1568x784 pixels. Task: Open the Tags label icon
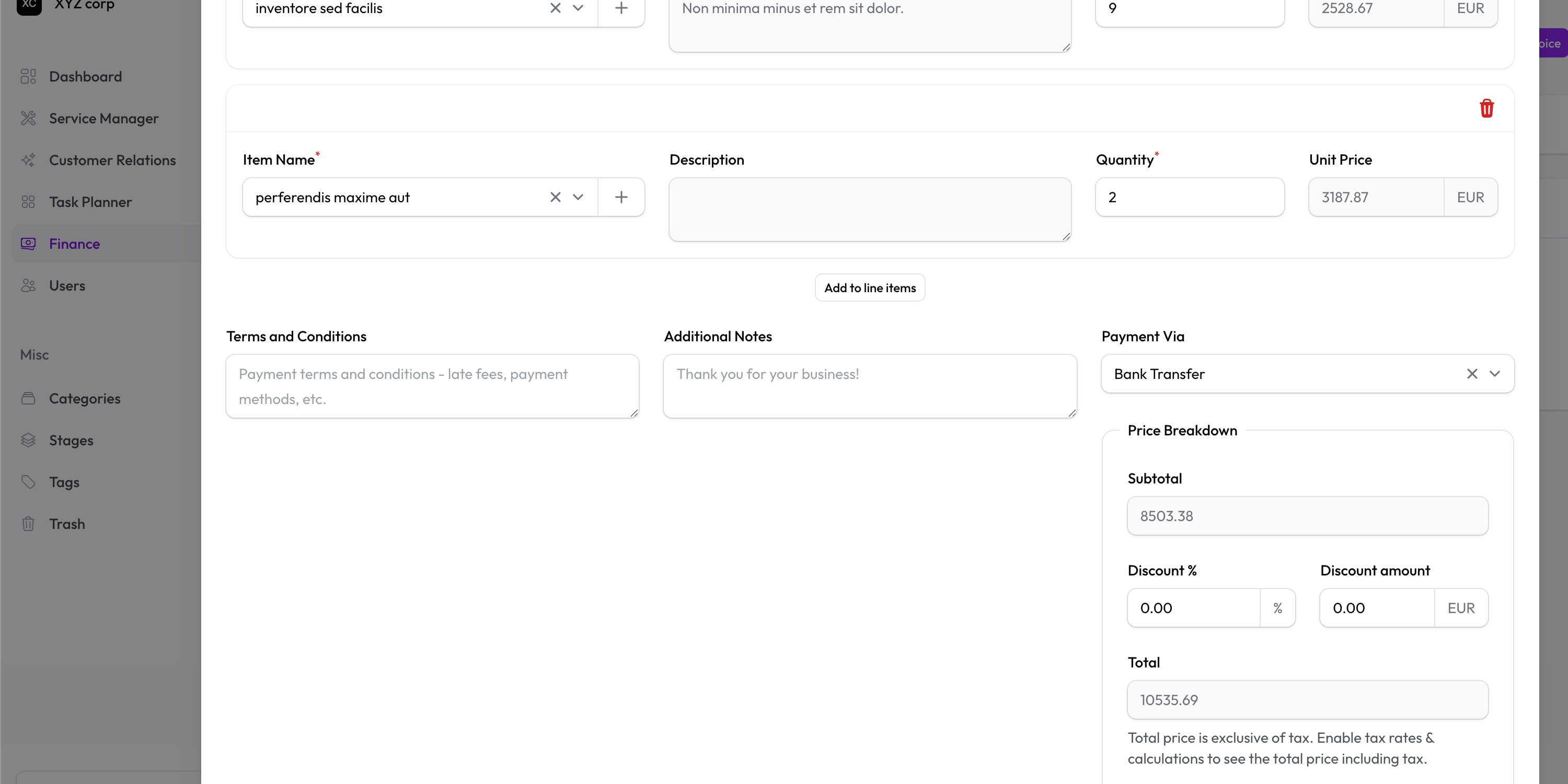tap(28, 482)
